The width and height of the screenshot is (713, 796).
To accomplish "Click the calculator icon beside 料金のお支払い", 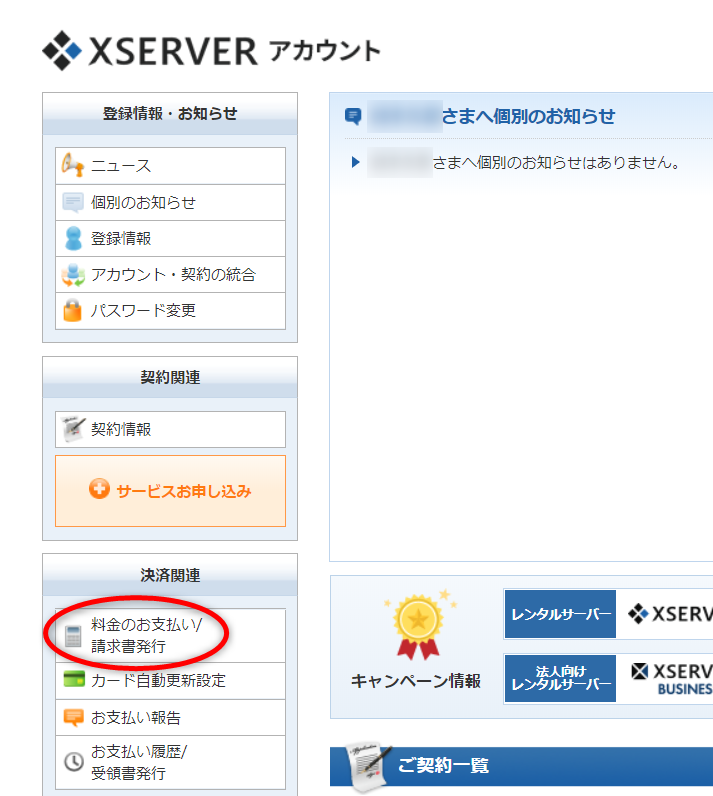I will coord(73,636).
